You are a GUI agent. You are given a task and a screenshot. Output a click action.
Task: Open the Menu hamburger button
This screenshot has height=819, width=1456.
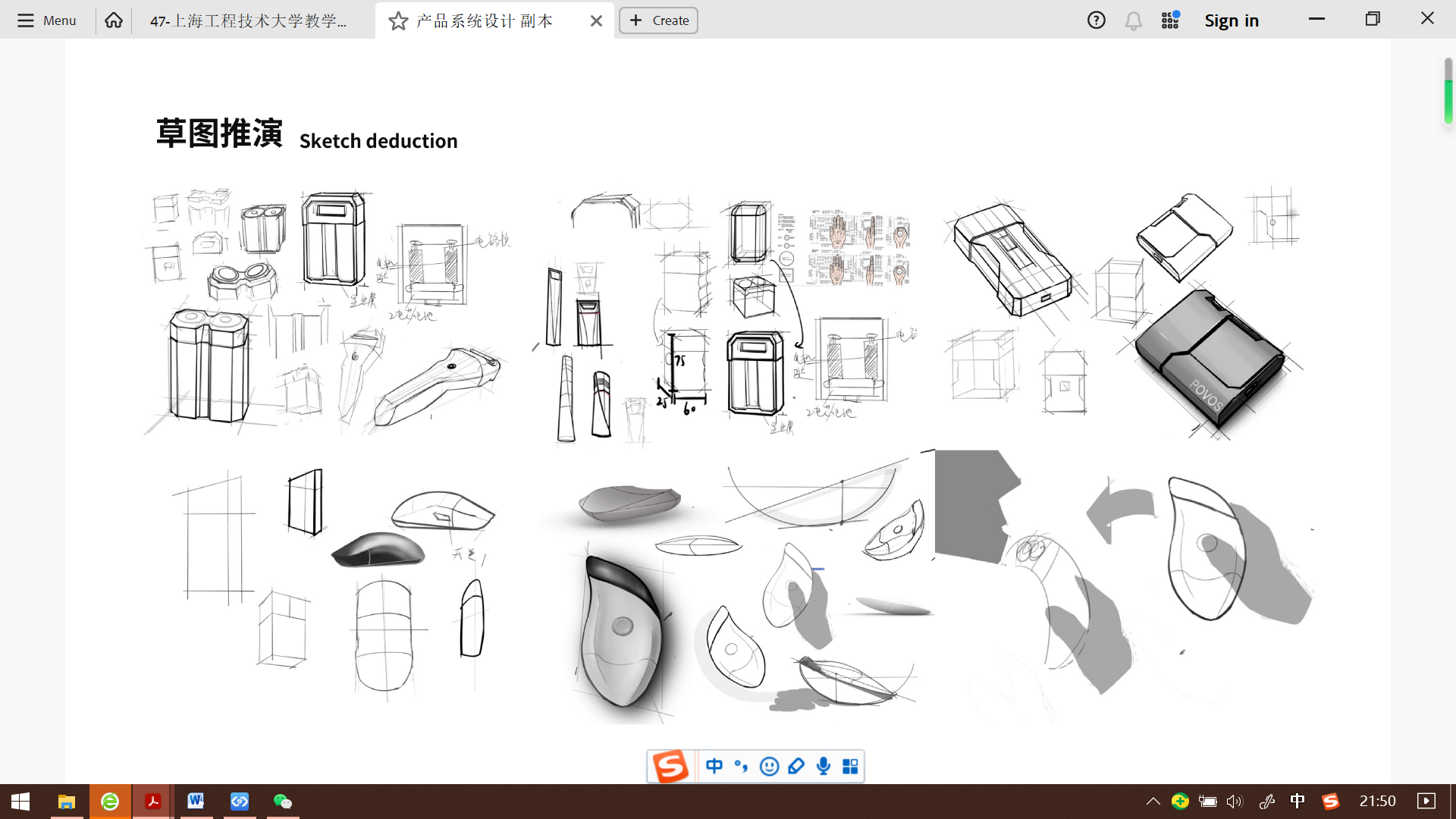[x=46, y=20]
